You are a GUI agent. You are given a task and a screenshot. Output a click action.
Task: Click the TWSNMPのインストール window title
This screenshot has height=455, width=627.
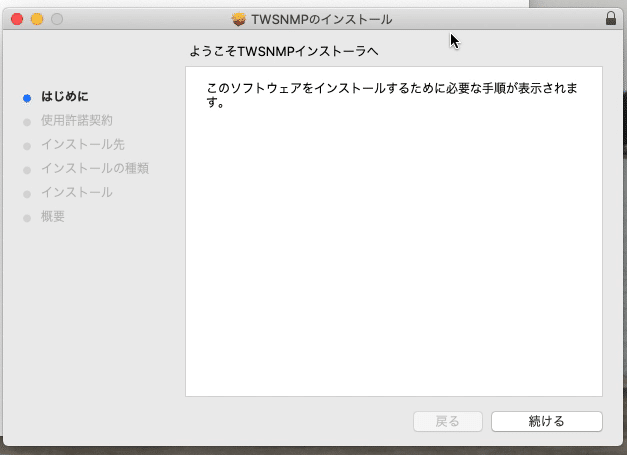[x=321, y=19]
